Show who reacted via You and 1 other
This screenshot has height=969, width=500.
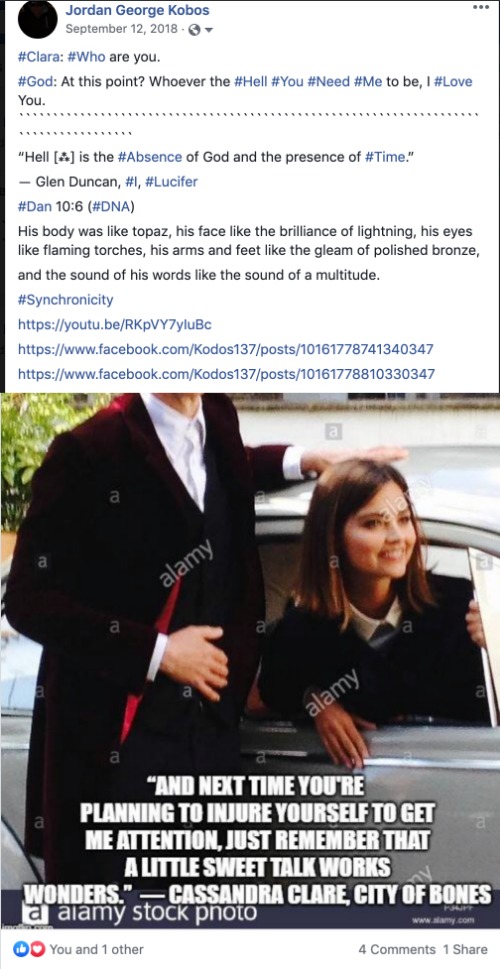click(96, 949)
